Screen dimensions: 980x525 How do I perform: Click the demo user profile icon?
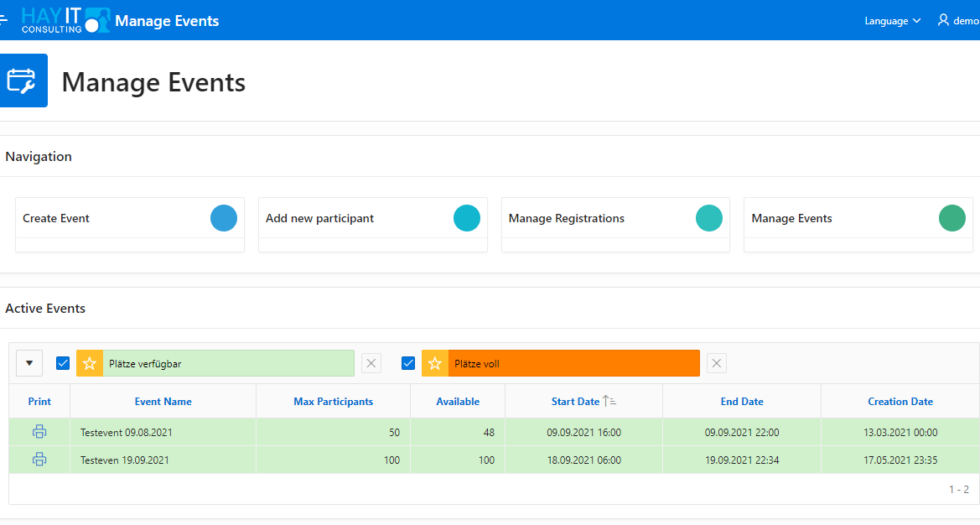point(943,20)
